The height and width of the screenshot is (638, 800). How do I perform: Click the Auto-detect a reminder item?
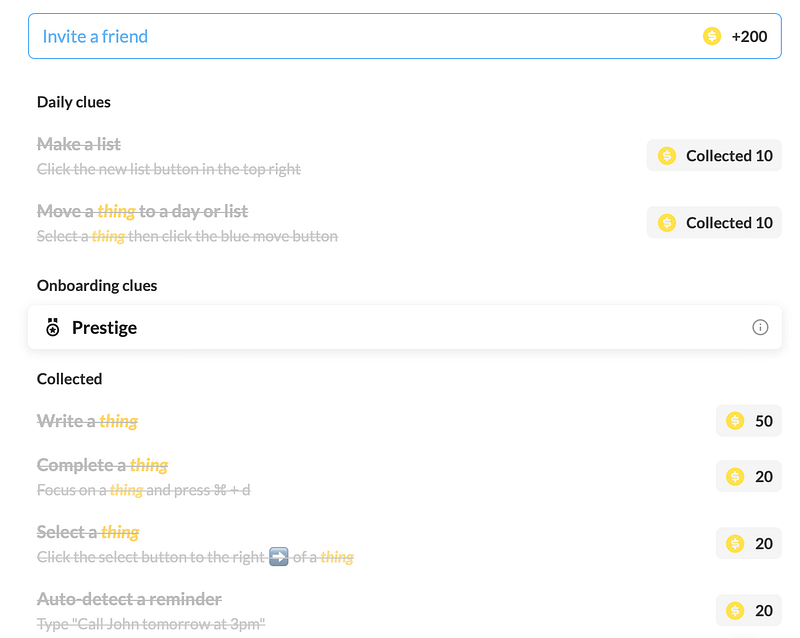tap(129, 599)
